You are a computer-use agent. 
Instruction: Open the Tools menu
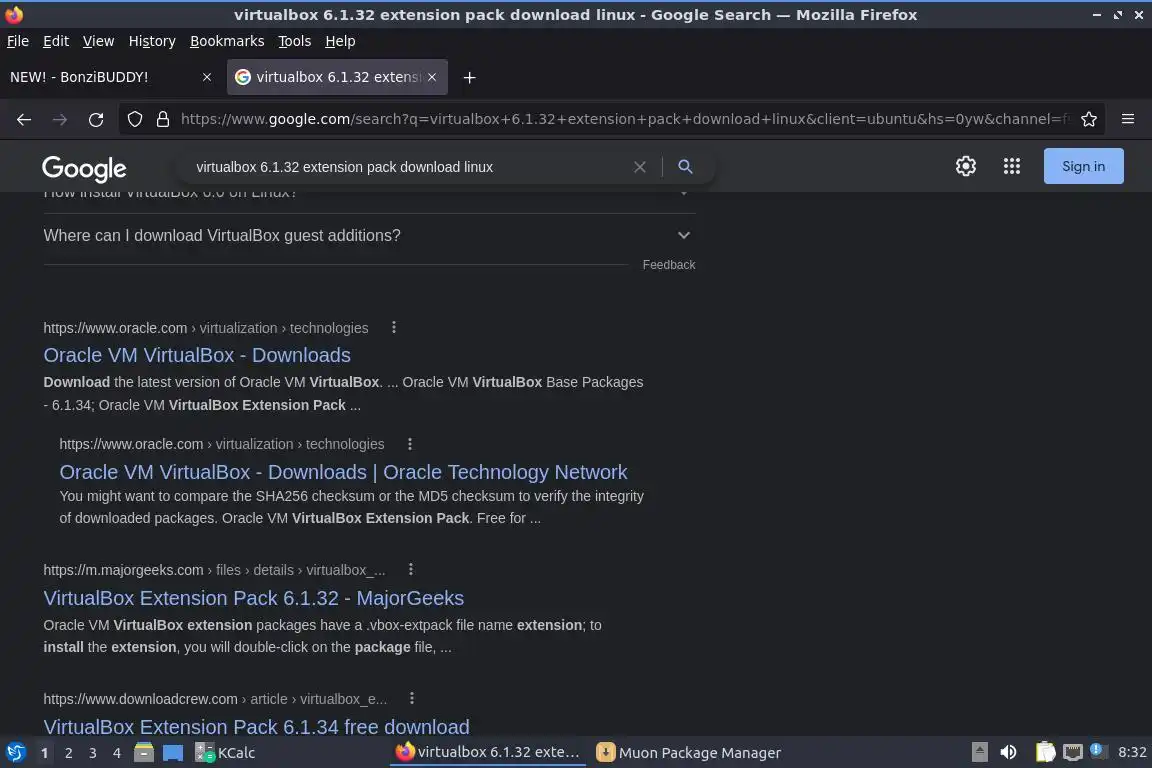pyautogui.click(x=295, y=41)
